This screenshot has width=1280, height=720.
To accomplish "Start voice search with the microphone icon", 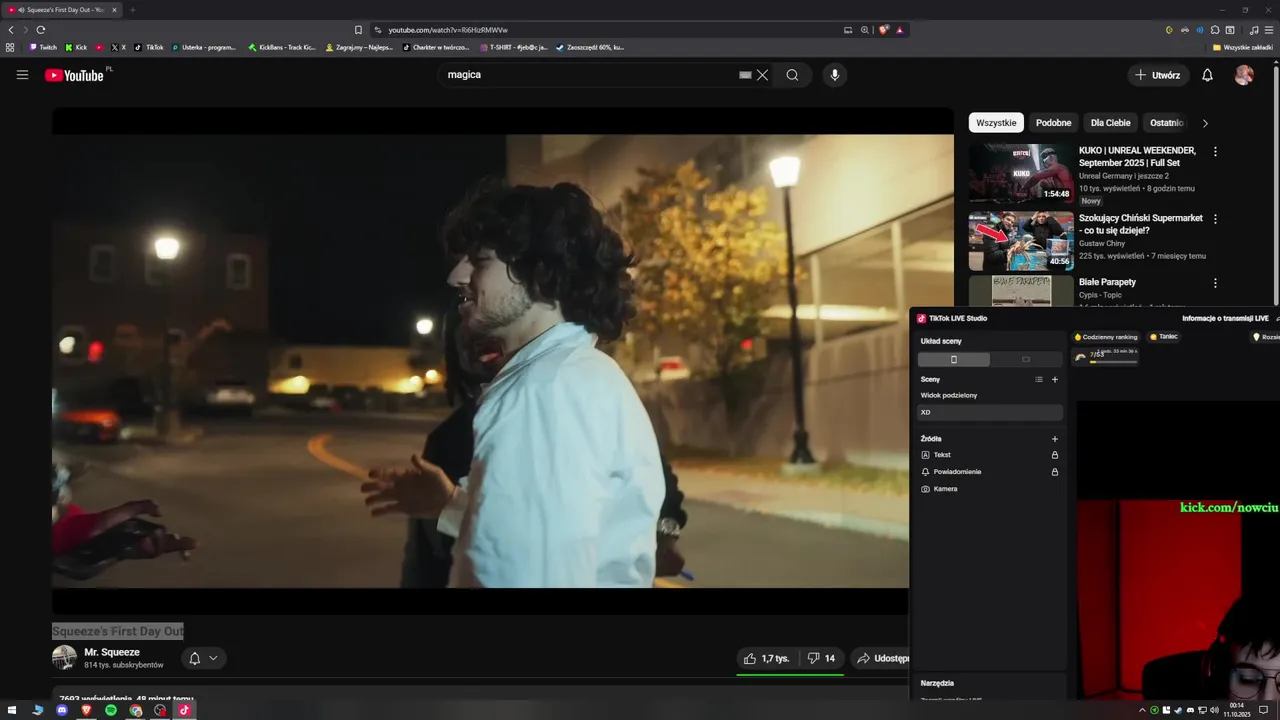I will 835,75.
